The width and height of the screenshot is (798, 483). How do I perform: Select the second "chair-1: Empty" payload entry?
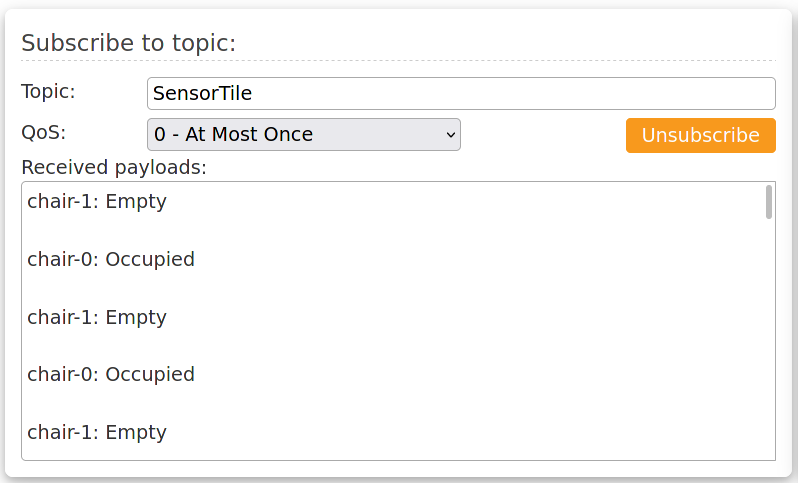point(96,317)
